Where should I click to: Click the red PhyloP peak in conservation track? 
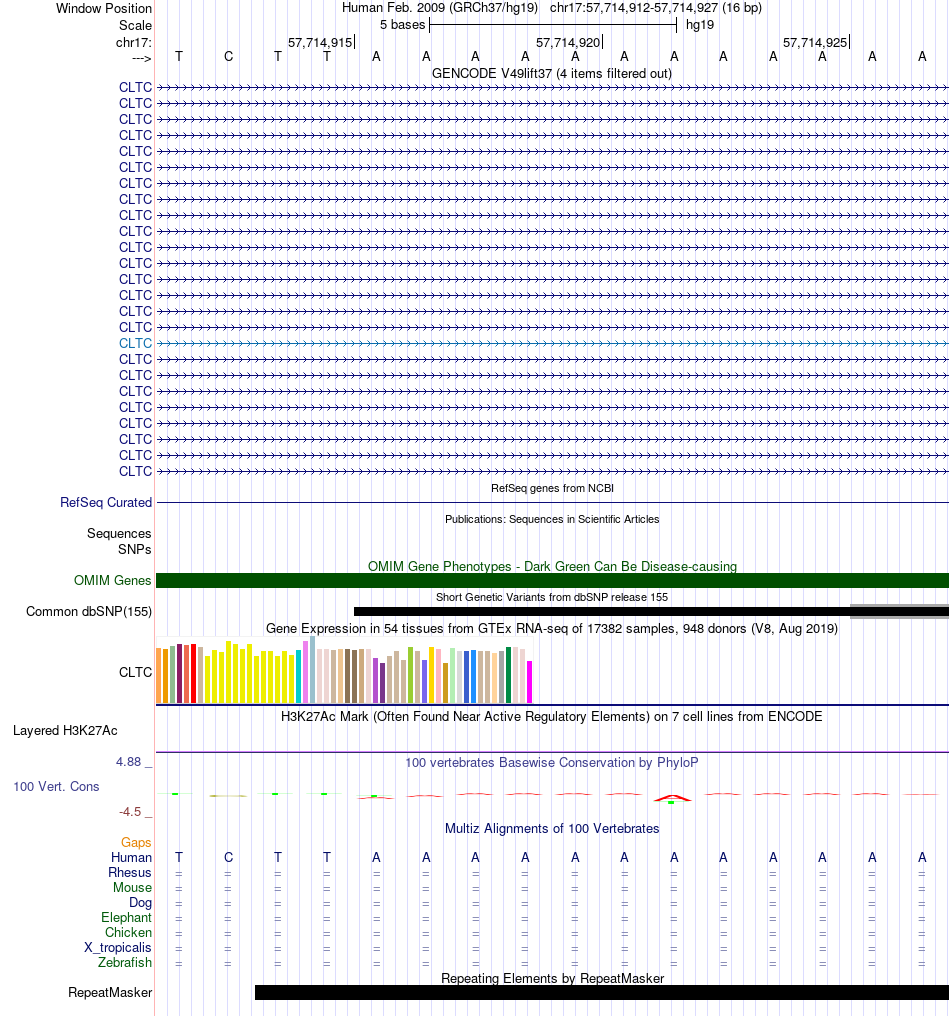coord(672,798)
